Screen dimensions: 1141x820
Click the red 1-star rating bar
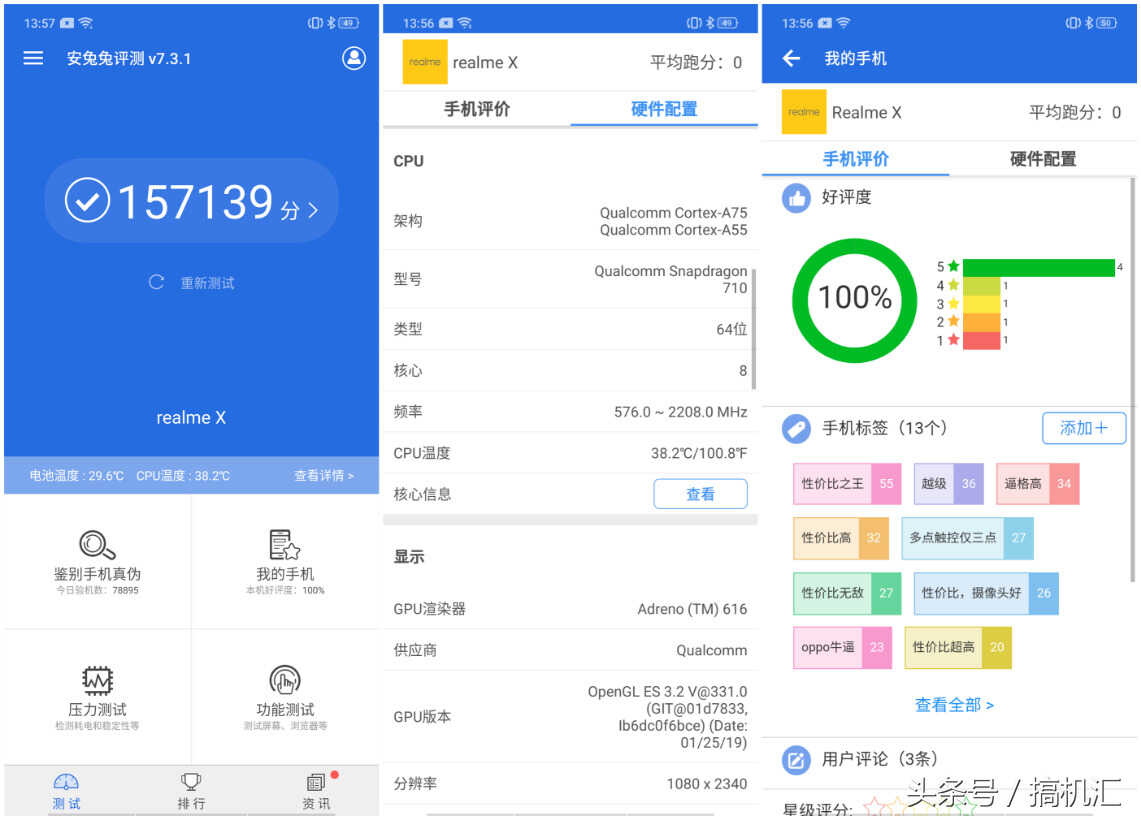pyautogui.click(x=981, y=341)
